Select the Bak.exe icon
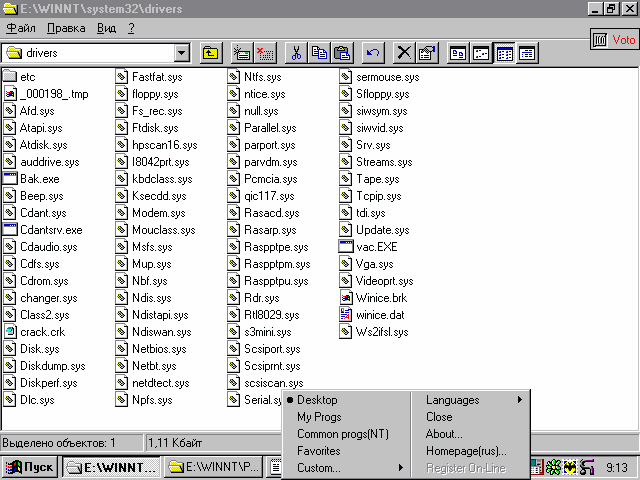Screen dimensions: 640x480 10,178
